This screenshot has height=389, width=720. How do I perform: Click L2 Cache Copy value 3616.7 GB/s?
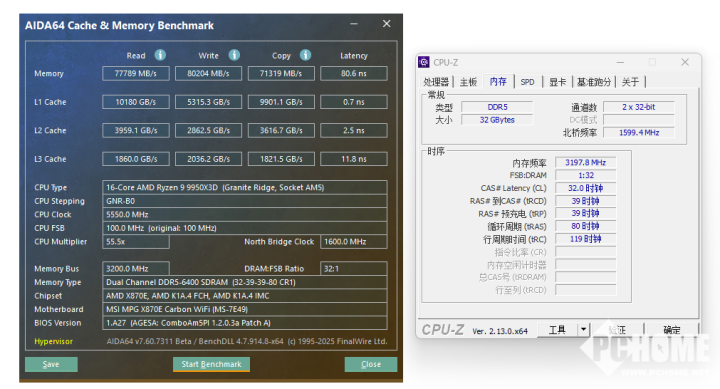click(281, 130)
